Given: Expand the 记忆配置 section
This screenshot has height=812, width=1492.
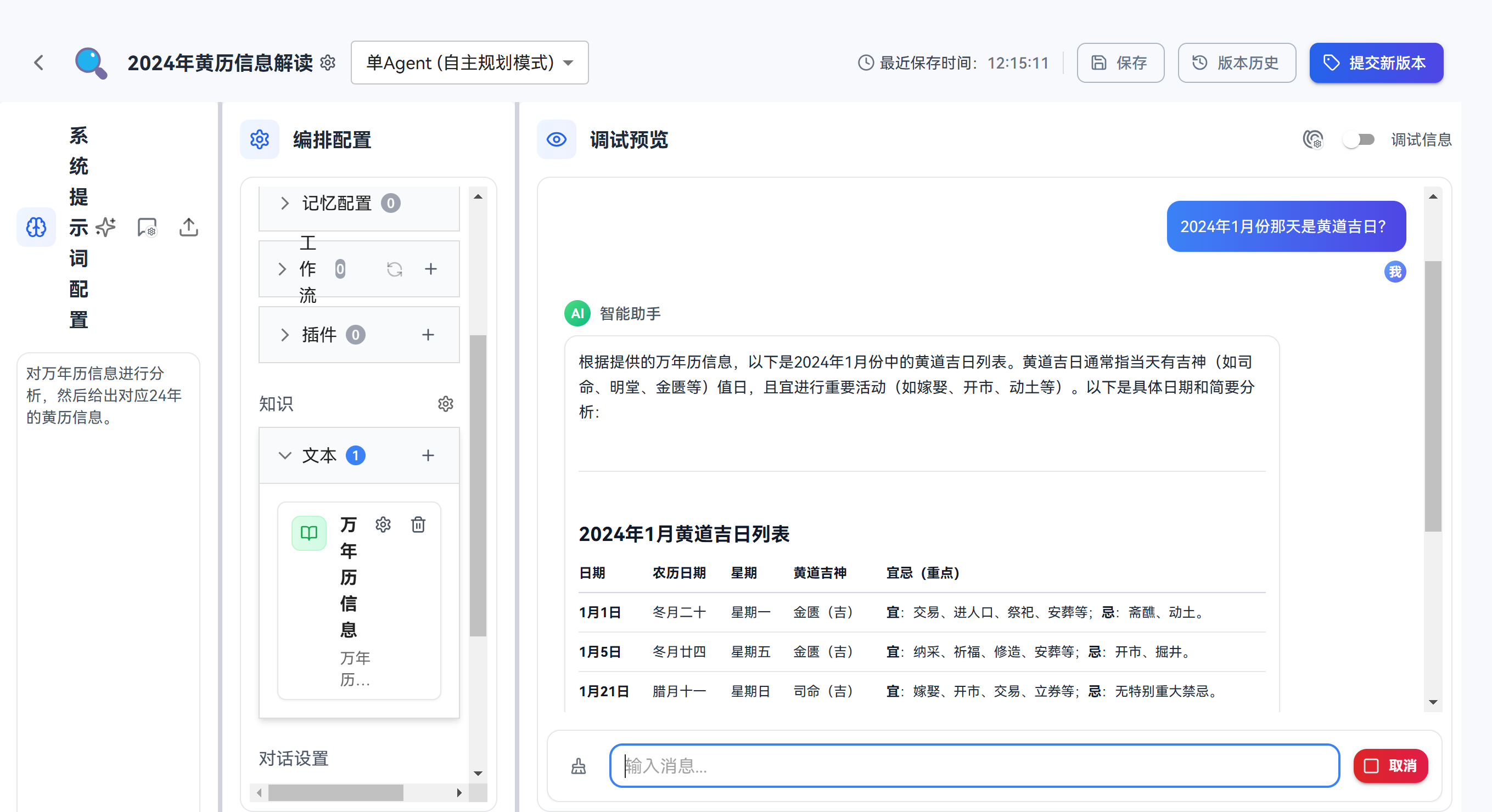Looking at the screenshot, I should [284, 203].
